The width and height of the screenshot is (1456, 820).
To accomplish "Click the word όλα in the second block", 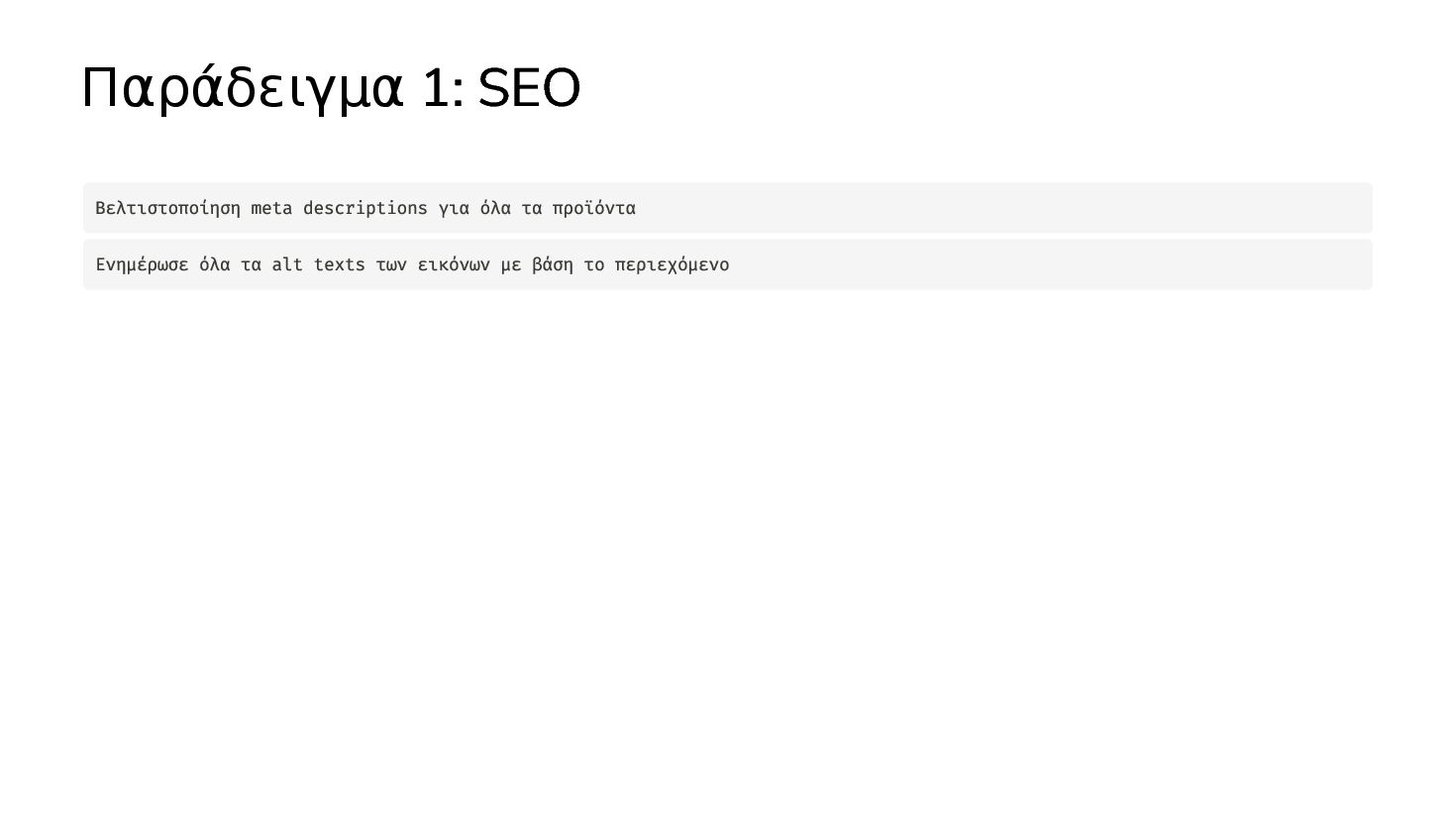I will pyautogui.click(x=215, y=264).
